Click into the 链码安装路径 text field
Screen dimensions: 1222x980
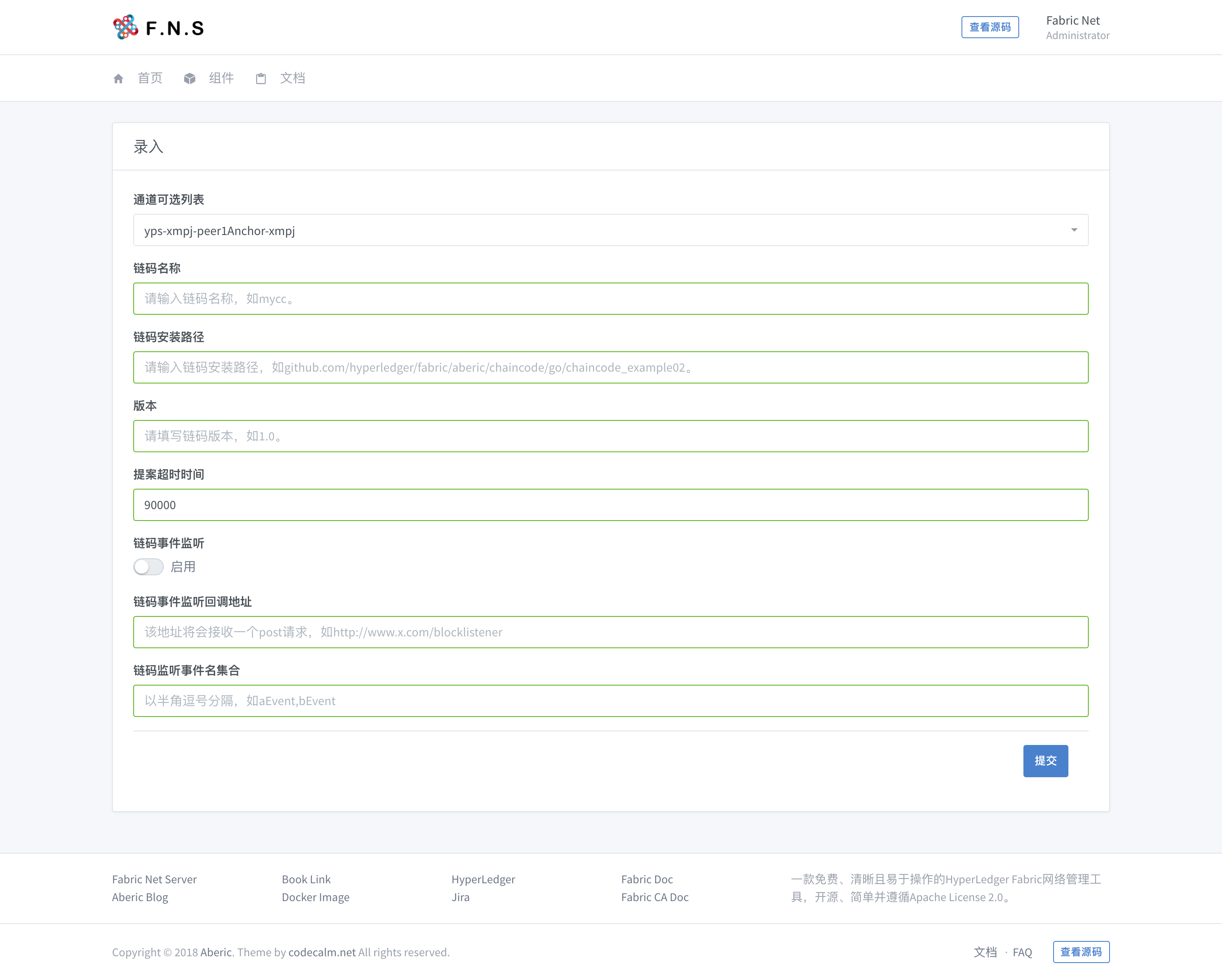pyautogui.click(x=610, y=367)
